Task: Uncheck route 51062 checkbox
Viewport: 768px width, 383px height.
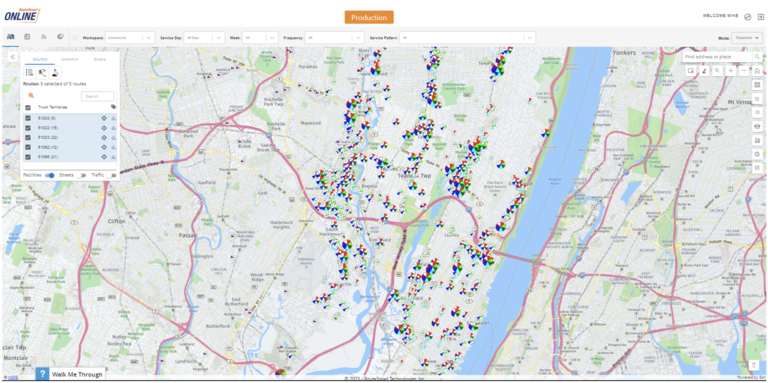Action: (x=28, y=147)
